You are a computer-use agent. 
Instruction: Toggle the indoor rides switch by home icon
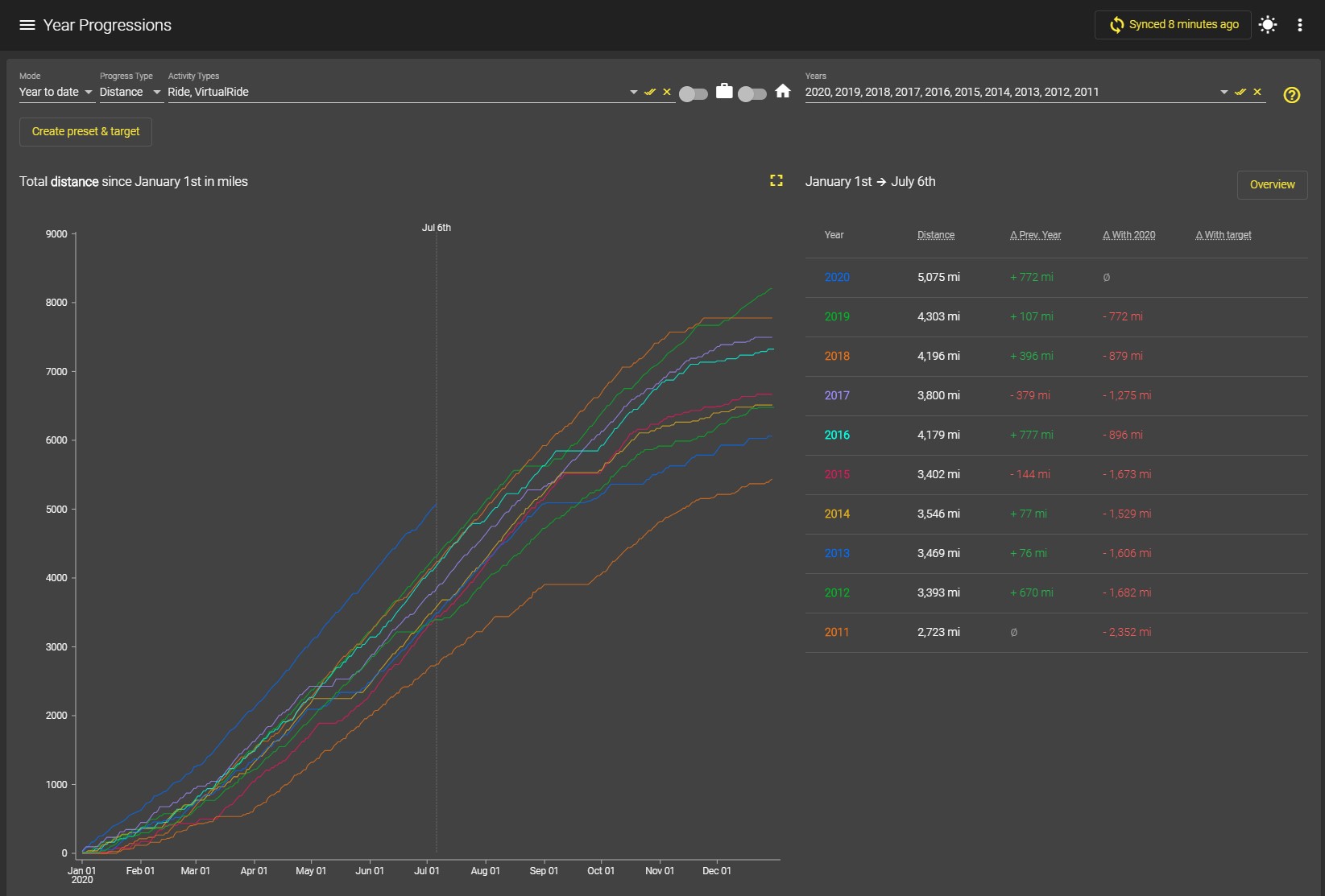[752, 94]
